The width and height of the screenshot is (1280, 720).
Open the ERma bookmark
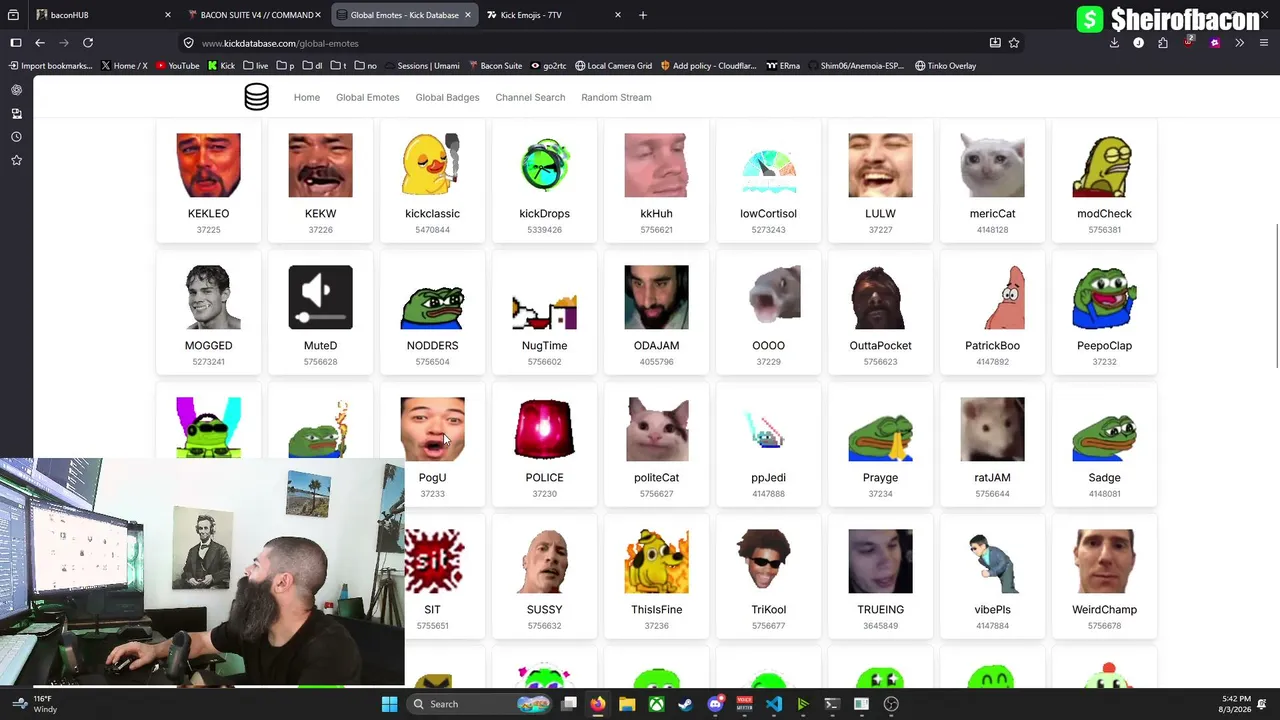[783, 66]
